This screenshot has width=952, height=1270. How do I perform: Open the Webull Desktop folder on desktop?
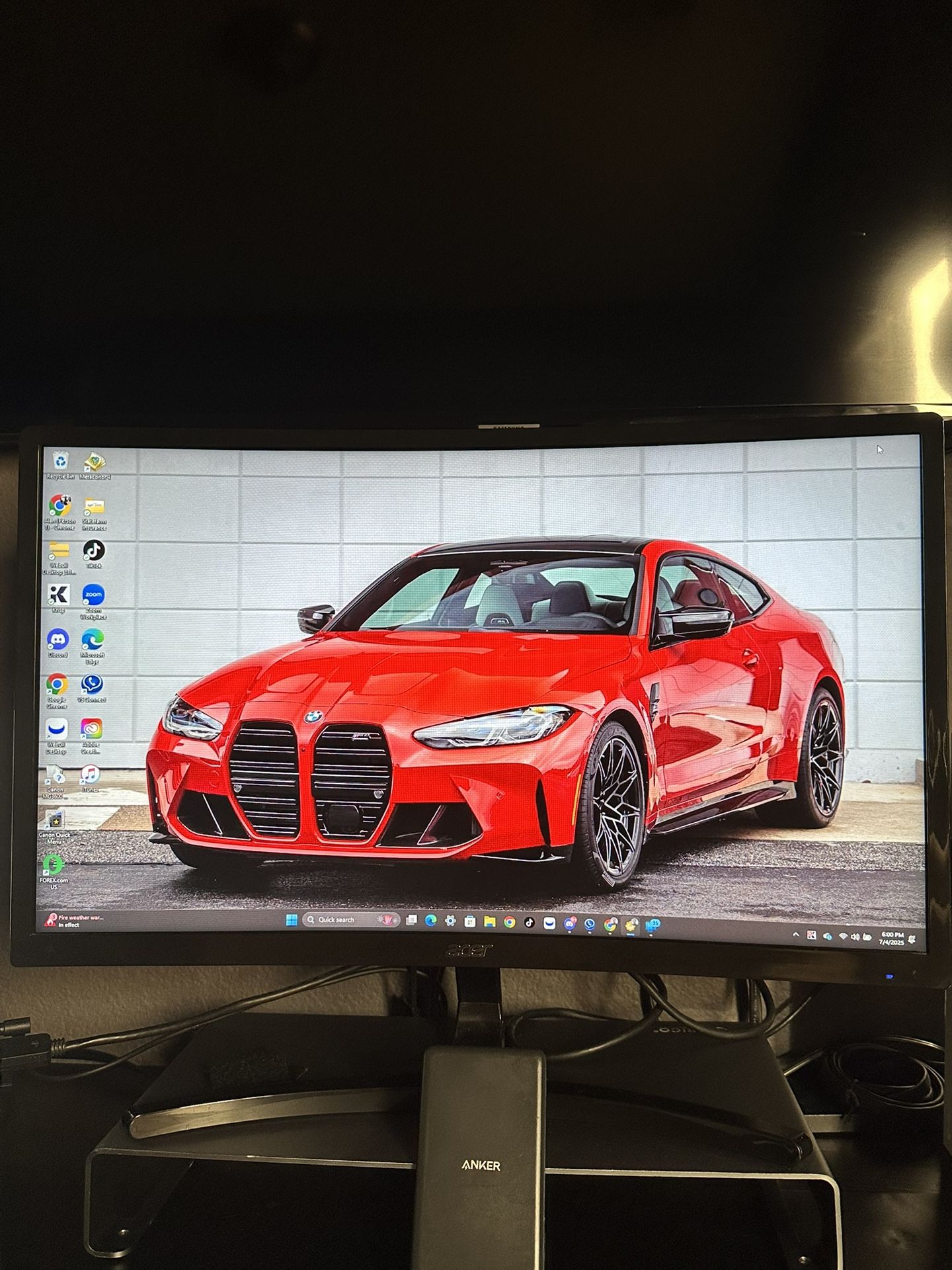click(x=59, y=557)
